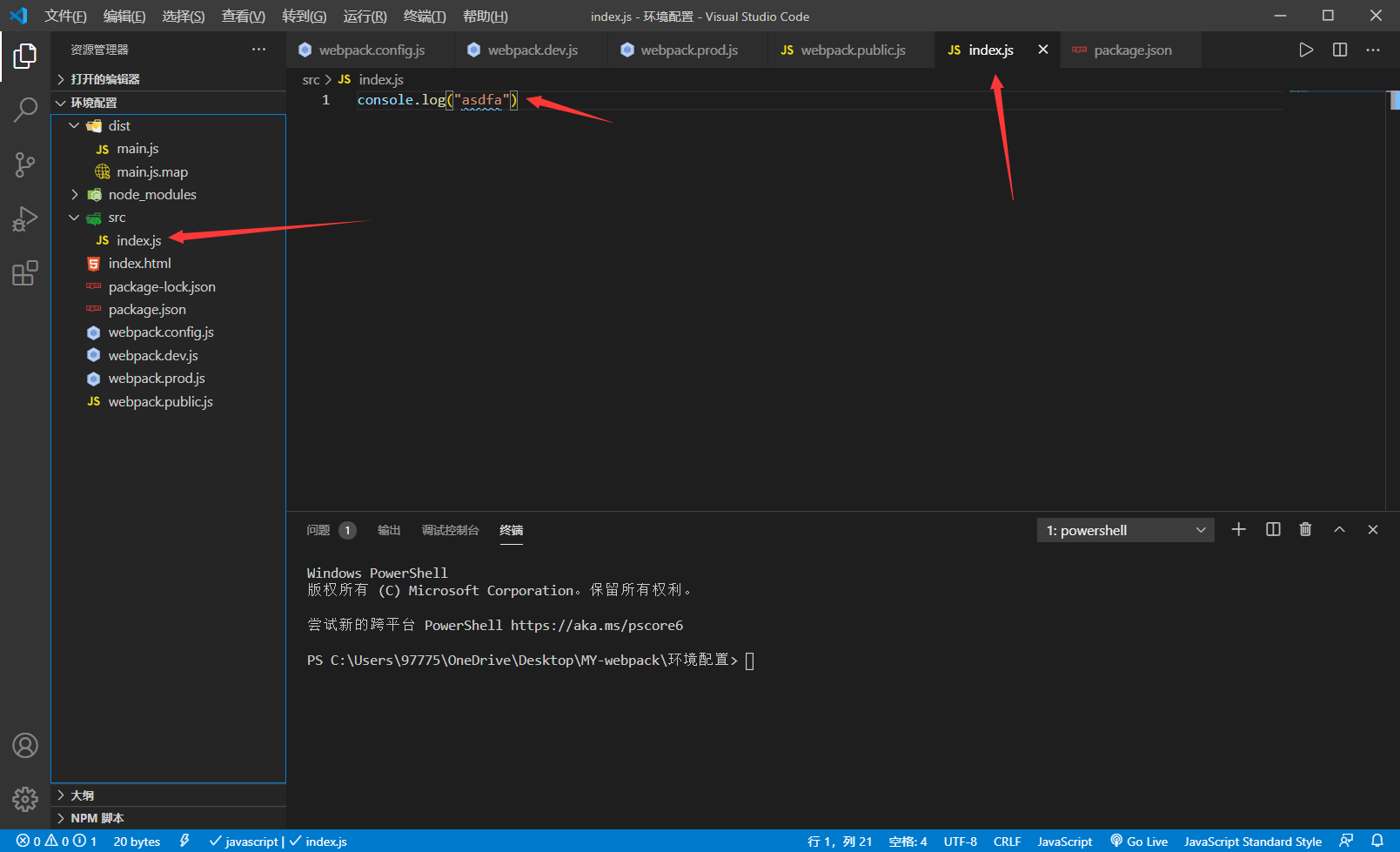Start Go Live server from status bar
This screenshot has width=1400, height=852.
pyautogui.click(x=1139, y=841)
